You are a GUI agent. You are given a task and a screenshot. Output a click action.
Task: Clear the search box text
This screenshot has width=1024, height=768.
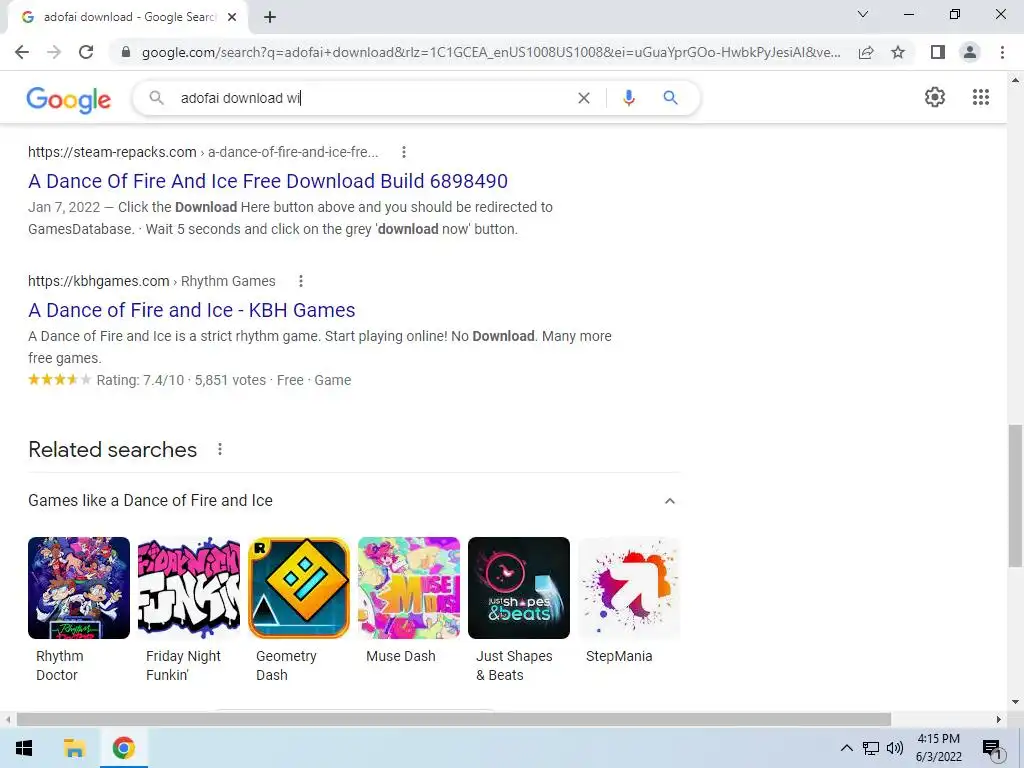coord(584,98)
